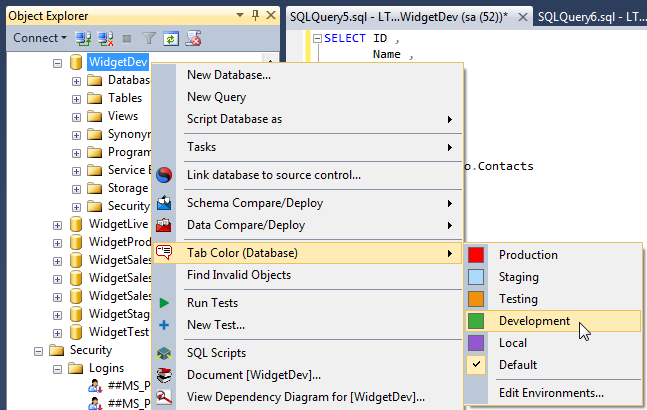Refresh the Object Explorer tree

171,38
